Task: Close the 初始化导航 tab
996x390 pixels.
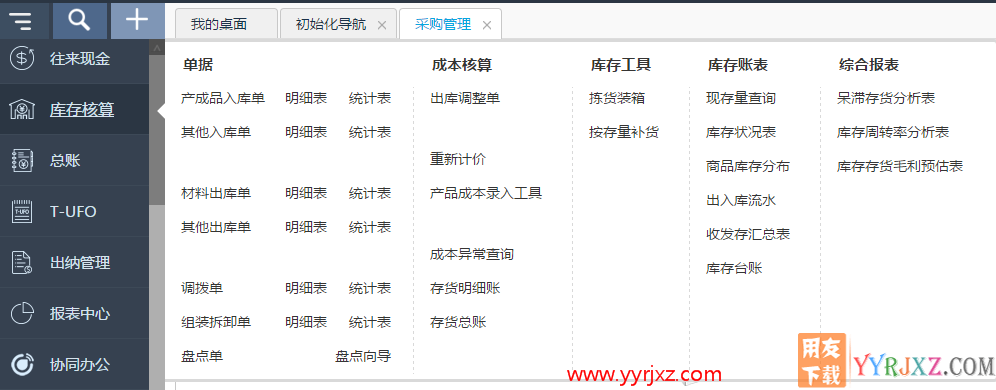Action: [382, 25]
